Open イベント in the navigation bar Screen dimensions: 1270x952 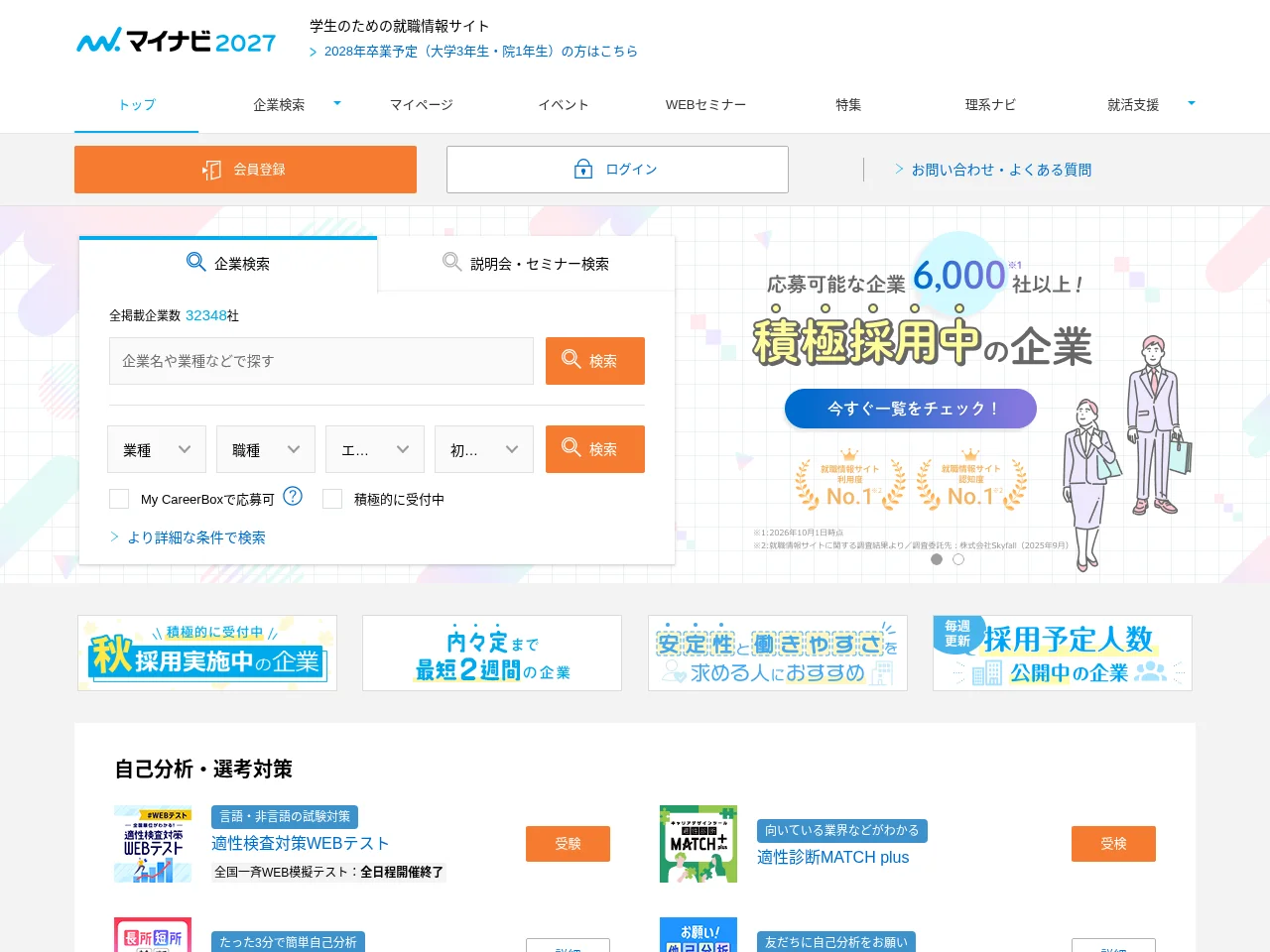(x=564, y=104)
